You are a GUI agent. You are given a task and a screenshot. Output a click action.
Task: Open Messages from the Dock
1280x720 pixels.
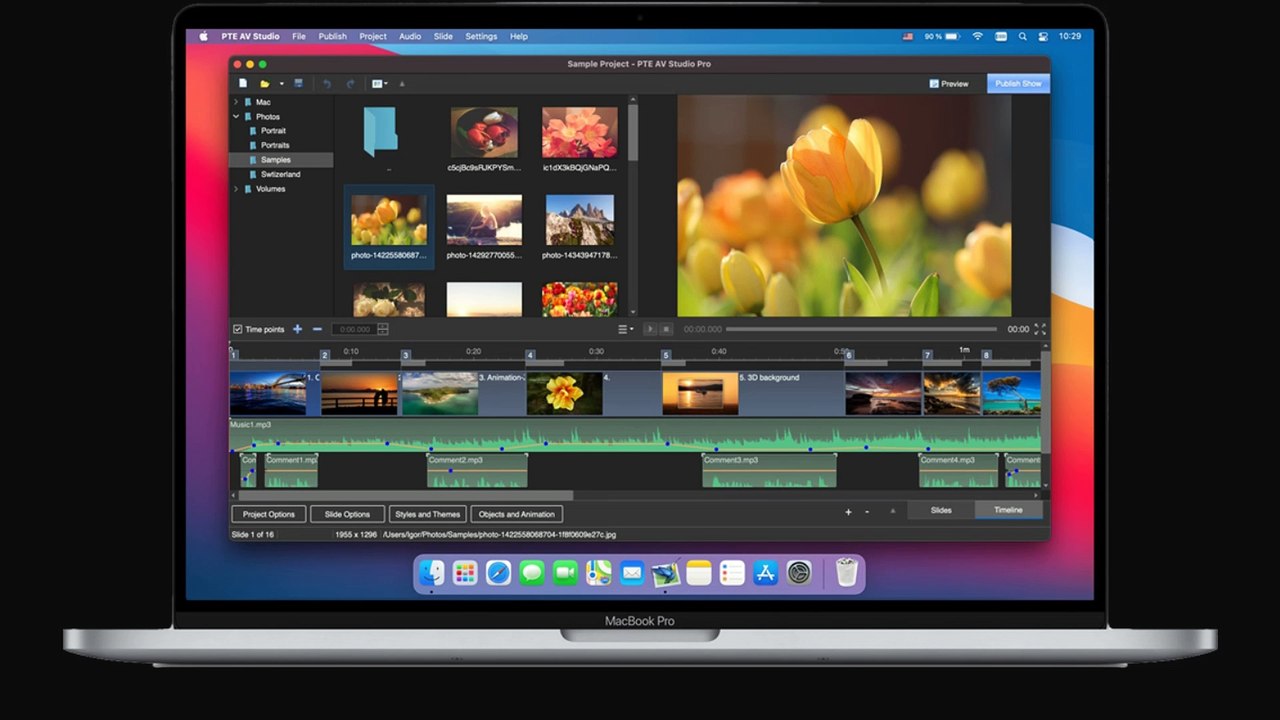click(x=532, y=573)
